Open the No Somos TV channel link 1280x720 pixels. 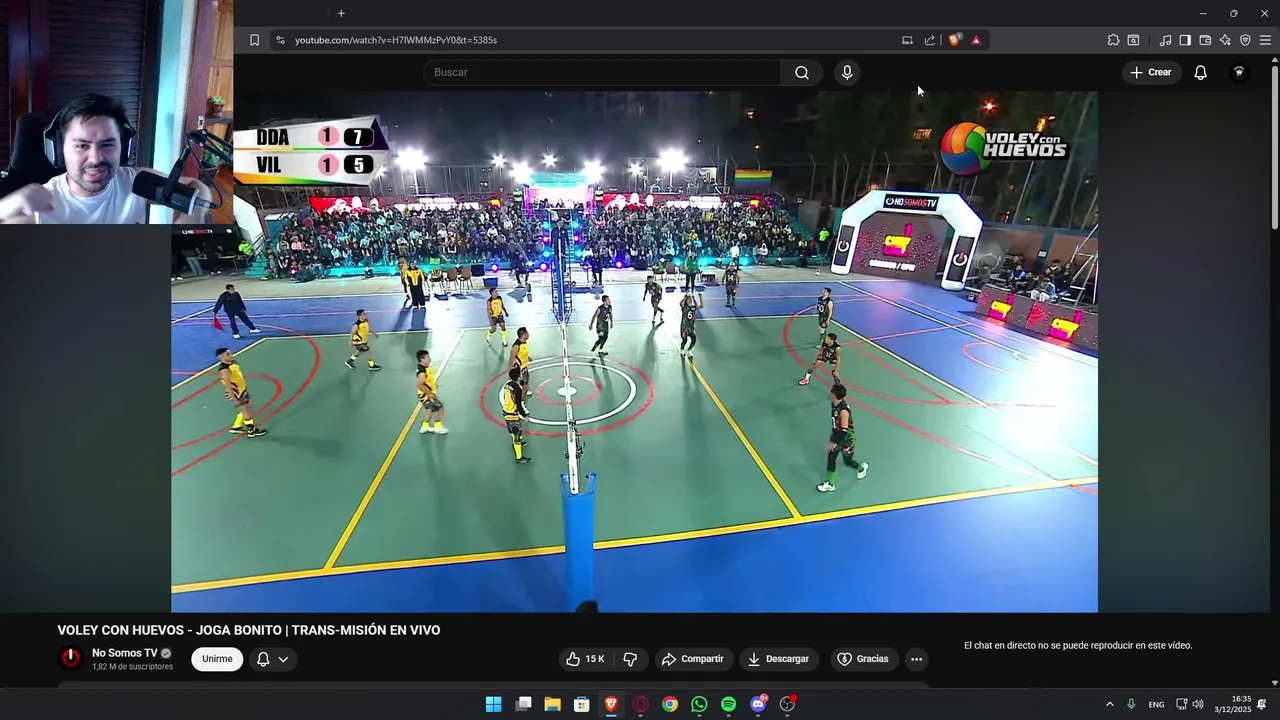tap(125, 653)
